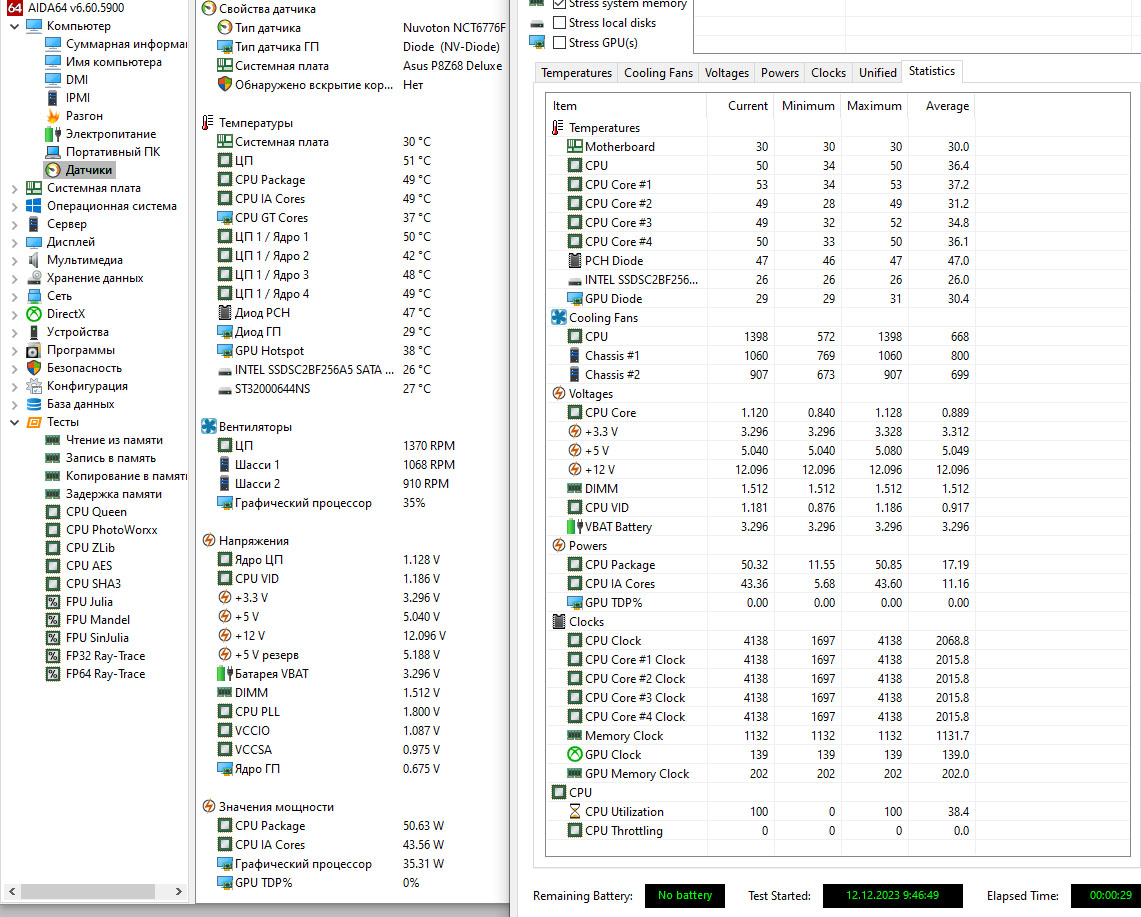Click the FPU Julia benchmark icon
The height and width of the screenshot is (917, 1141).
(x=52, y=602)
